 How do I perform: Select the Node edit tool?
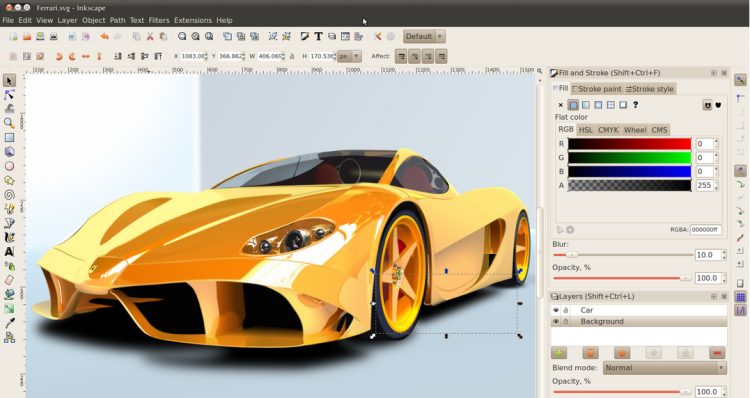(x=9, y=95)
